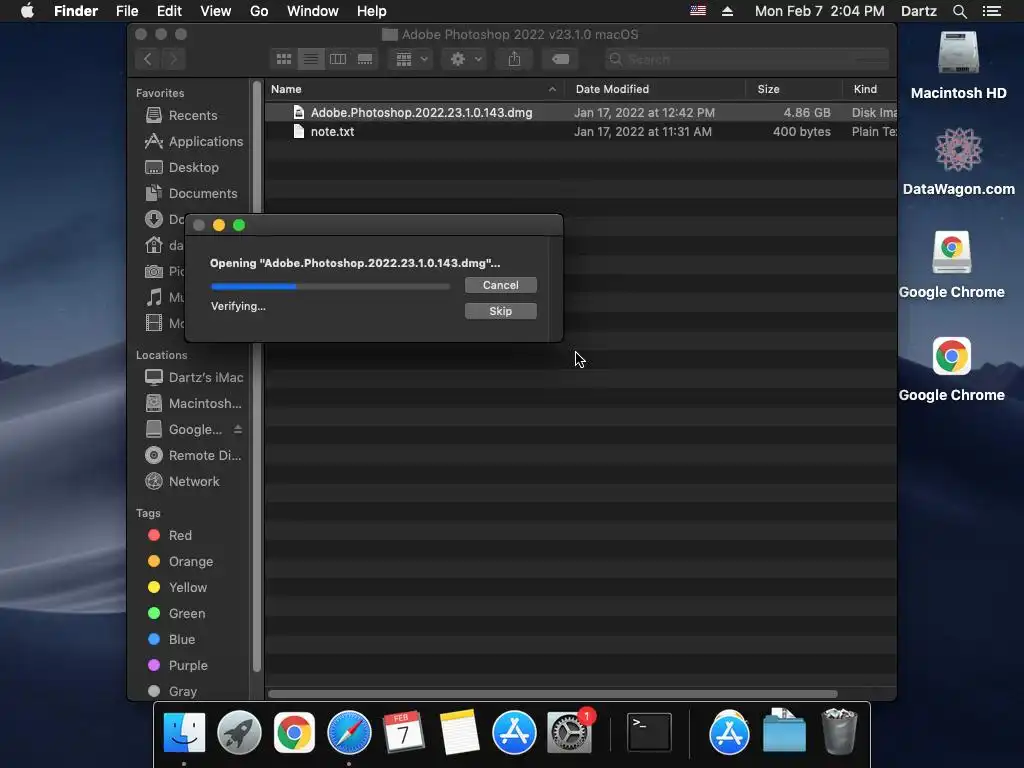Open the gear Action menu

465,59
